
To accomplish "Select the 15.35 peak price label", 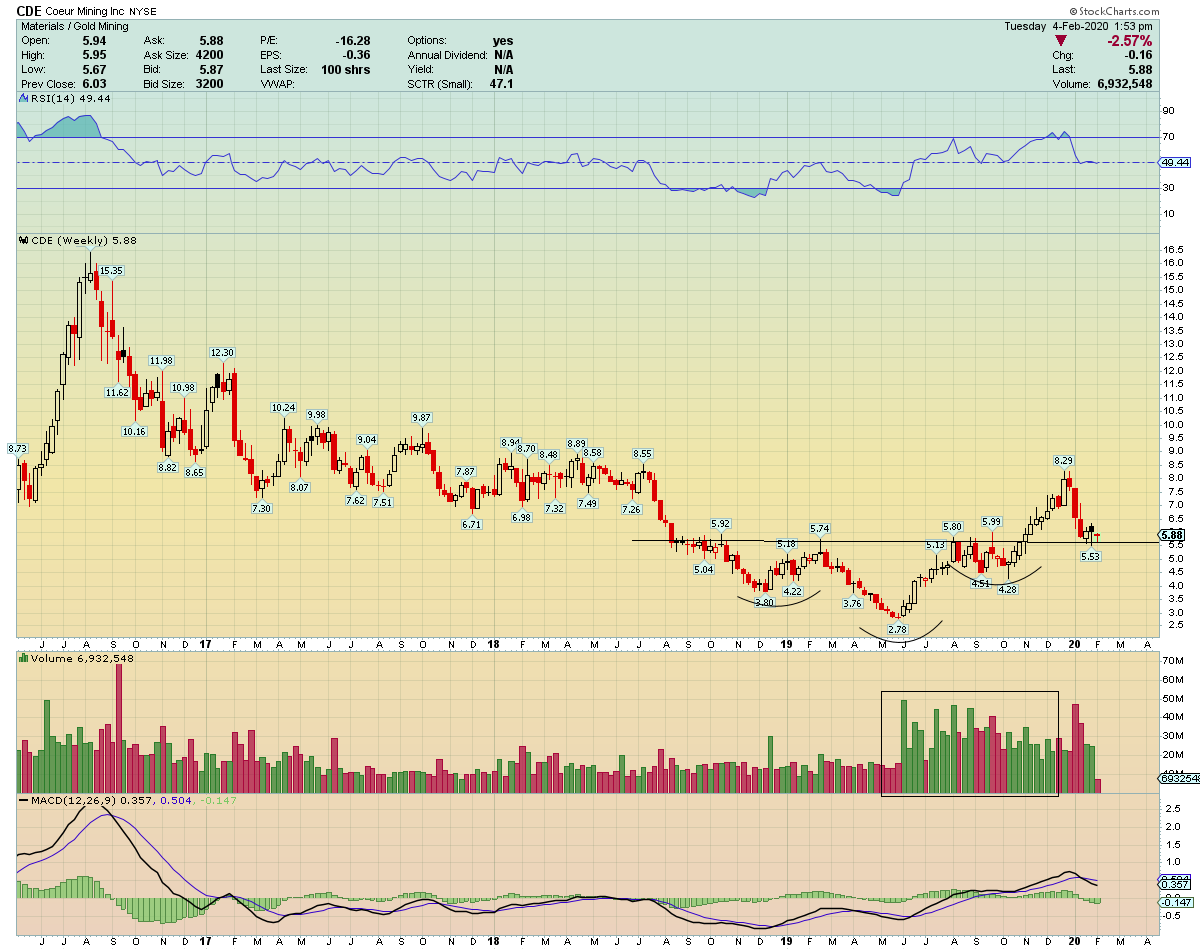I will 110,271.
